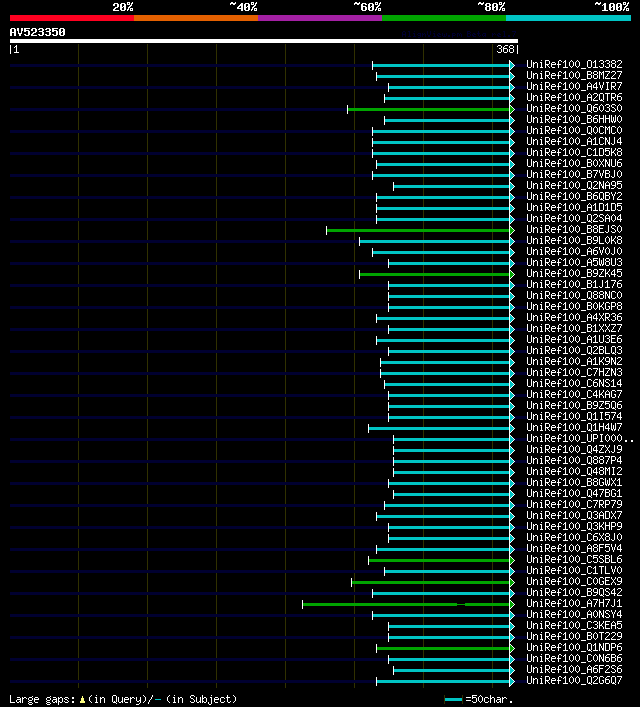Select the UniRef100_B8EJS0 label

point(574,229)
